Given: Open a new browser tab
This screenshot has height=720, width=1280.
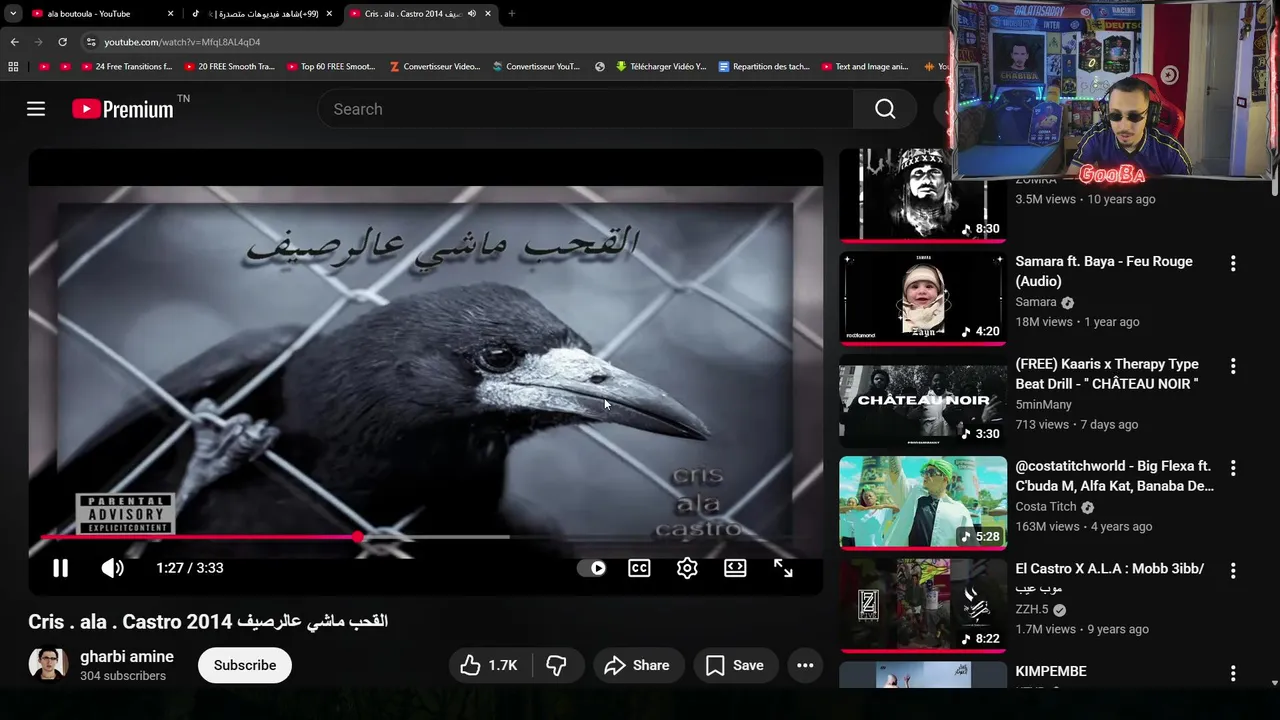Looking at the screenshot, I should [x=512, y=14].
